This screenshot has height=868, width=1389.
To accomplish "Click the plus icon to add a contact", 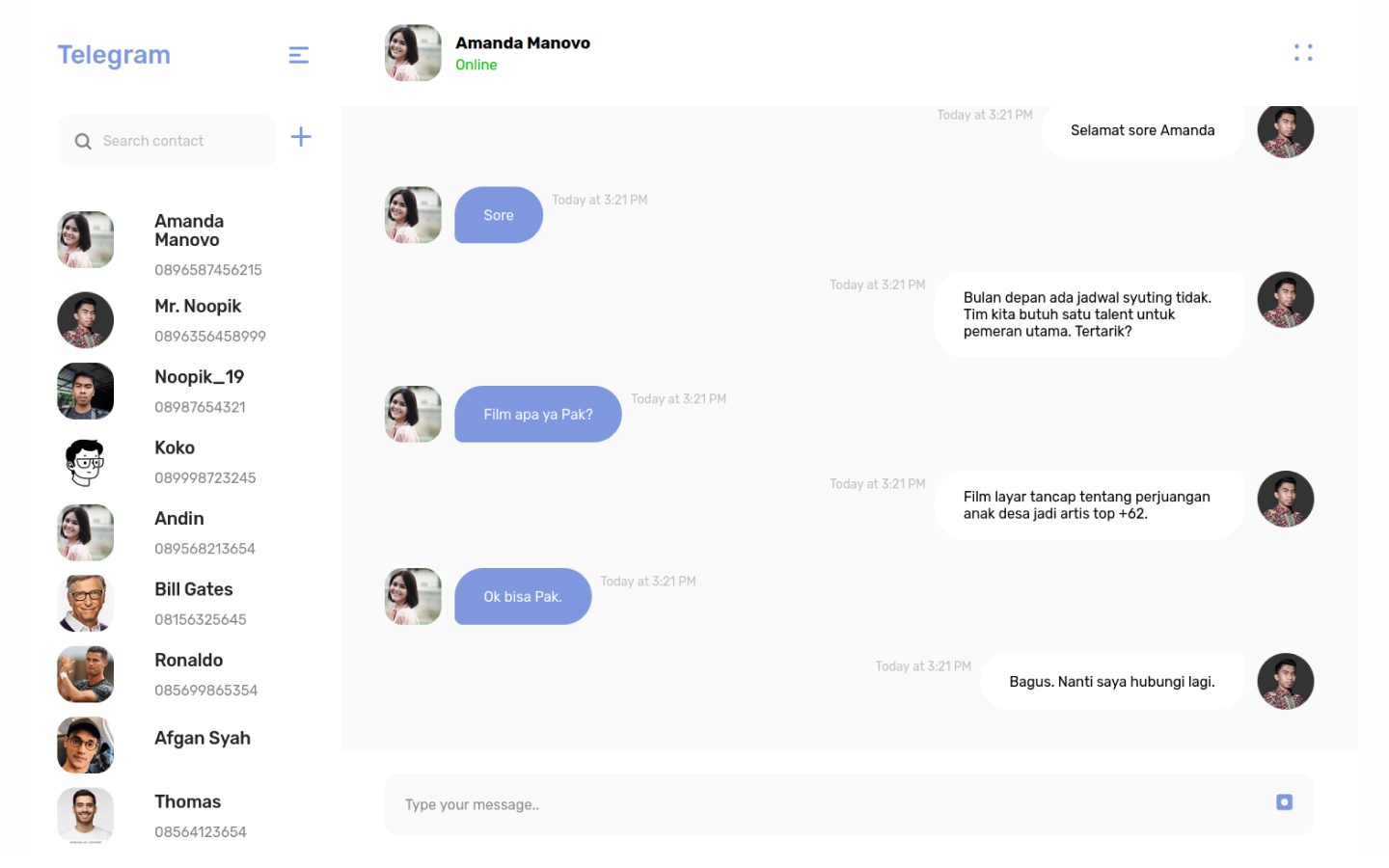I will click(301, 137).
